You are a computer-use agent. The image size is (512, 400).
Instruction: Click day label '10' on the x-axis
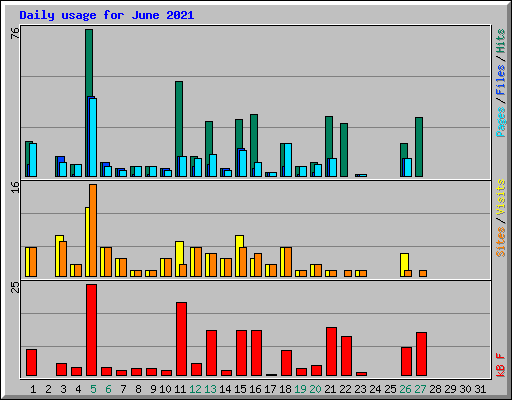pos(165,389)
